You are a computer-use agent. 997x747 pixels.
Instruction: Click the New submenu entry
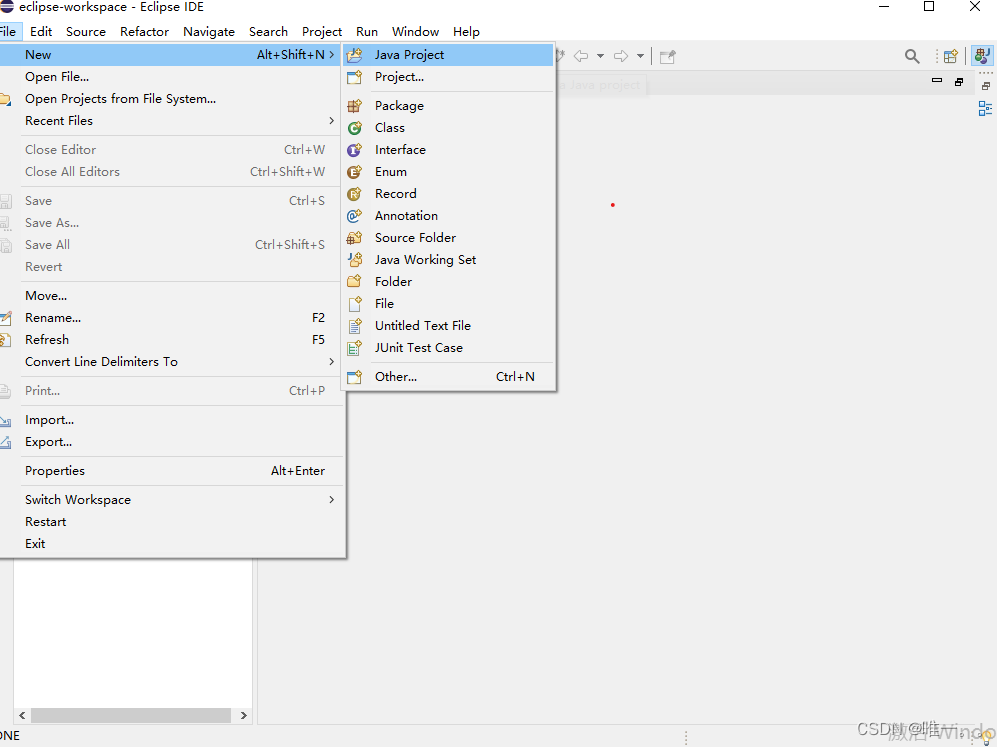tap(172, 55)
